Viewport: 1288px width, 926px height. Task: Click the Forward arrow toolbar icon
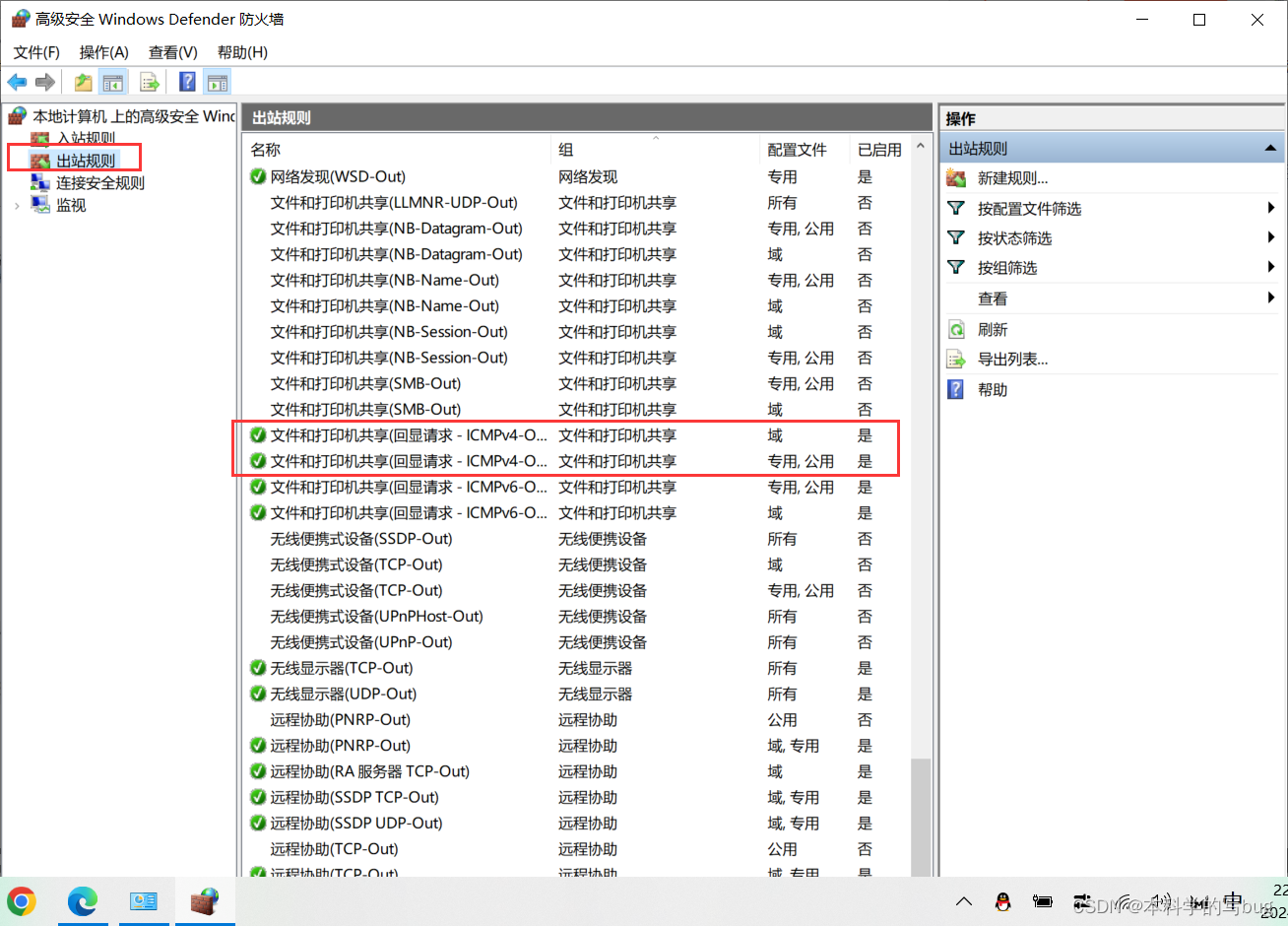click(44, 83)
